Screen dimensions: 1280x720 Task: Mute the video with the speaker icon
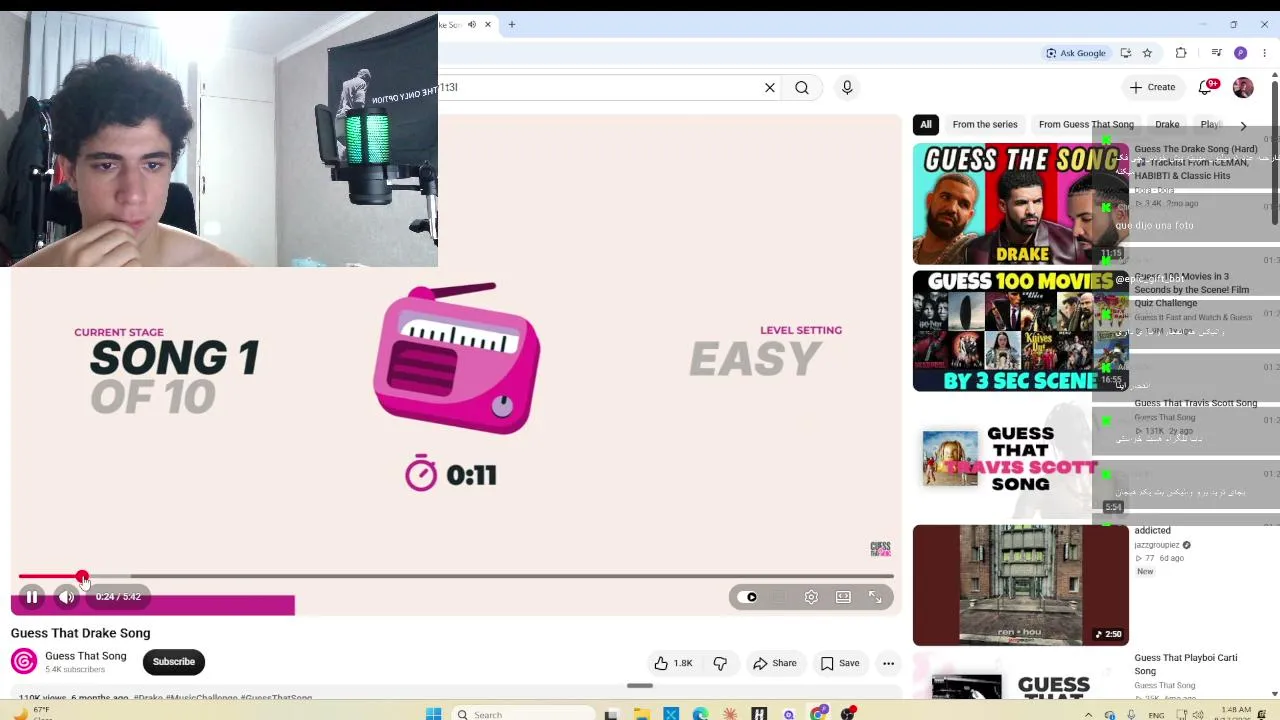pos(66,597)
